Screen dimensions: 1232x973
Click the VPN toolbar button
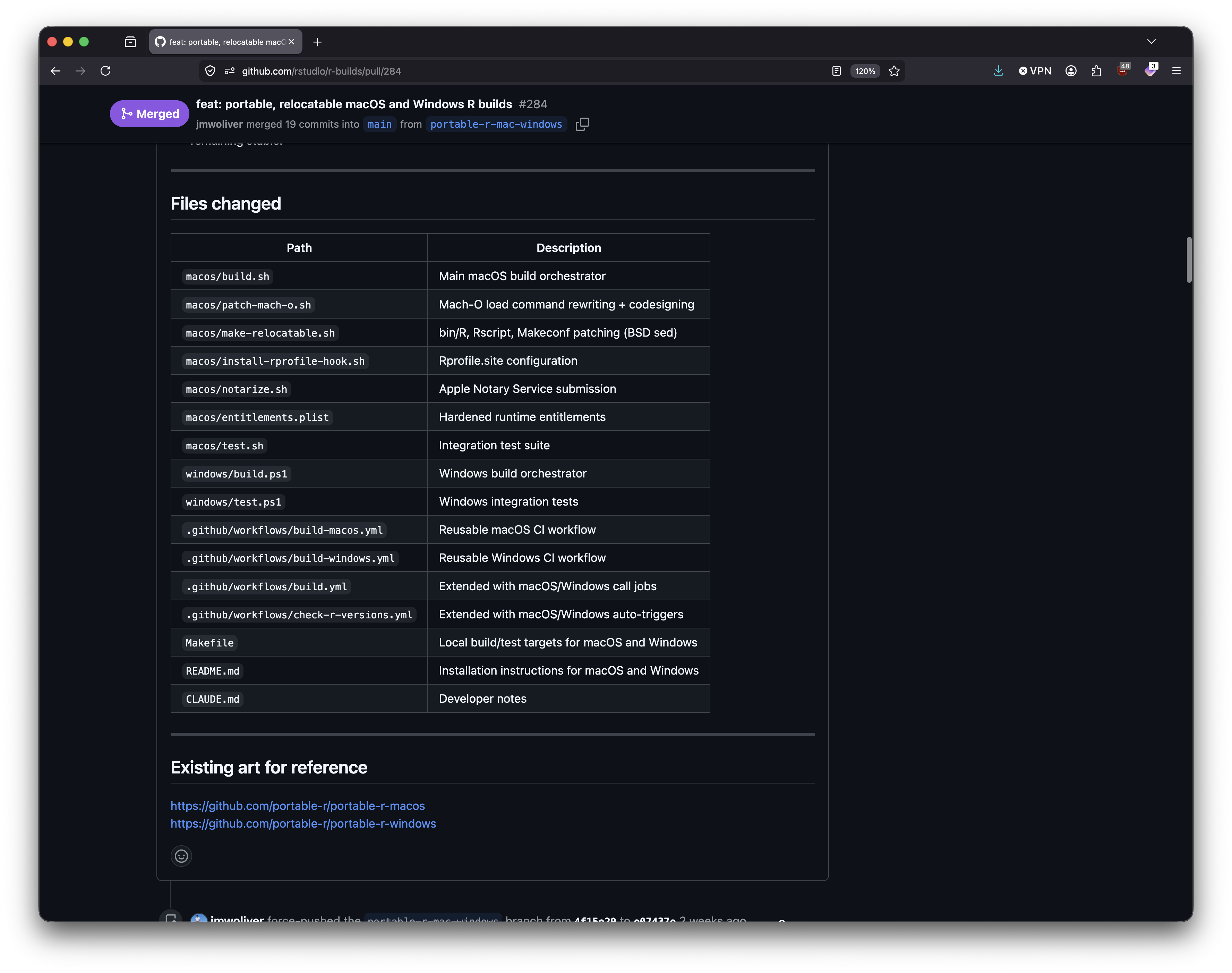(1035, 71)
